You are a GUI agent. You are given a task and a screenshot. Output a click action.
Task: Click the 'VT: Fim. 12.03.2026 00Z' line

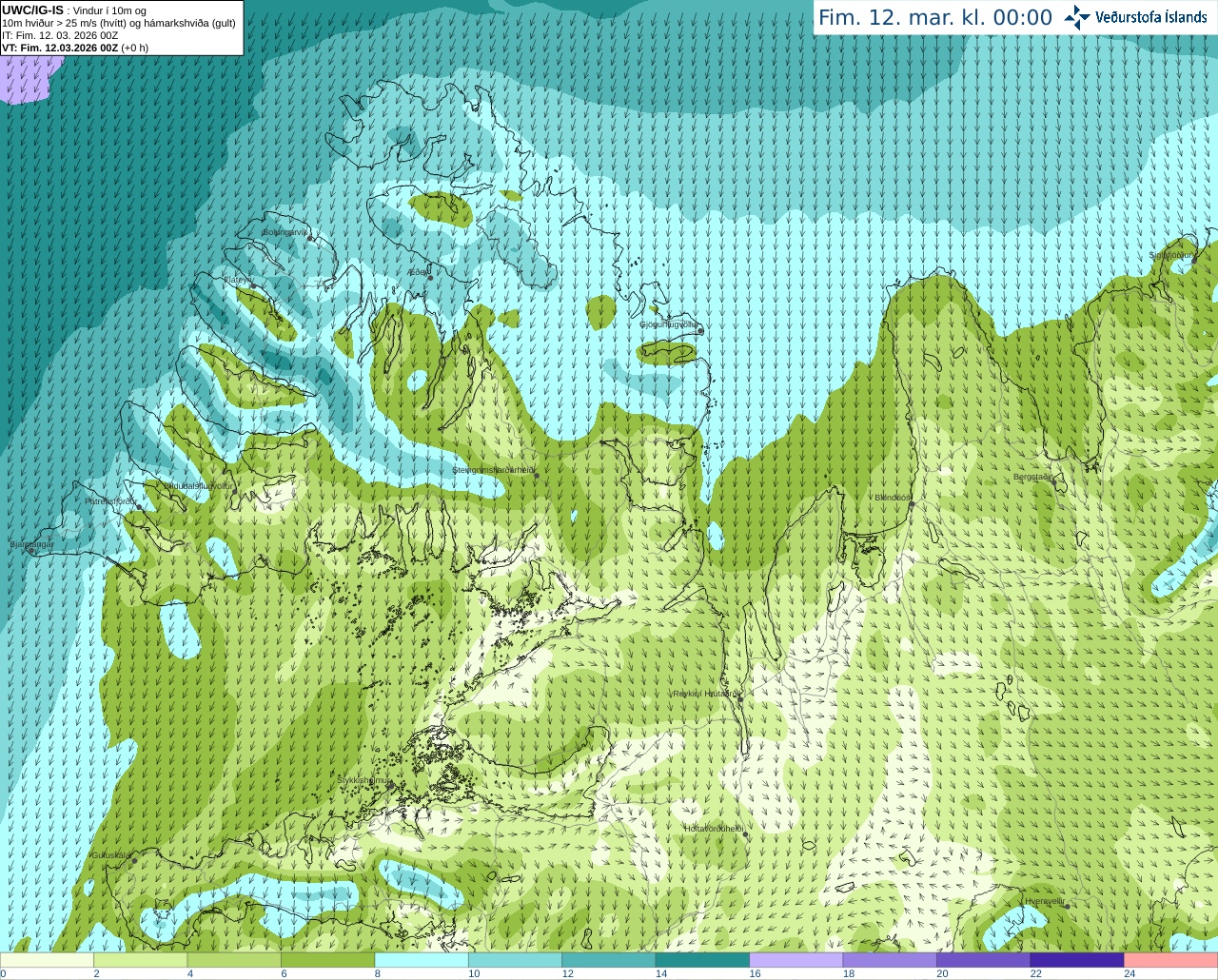pyautogui.click(x=60, y=48)
